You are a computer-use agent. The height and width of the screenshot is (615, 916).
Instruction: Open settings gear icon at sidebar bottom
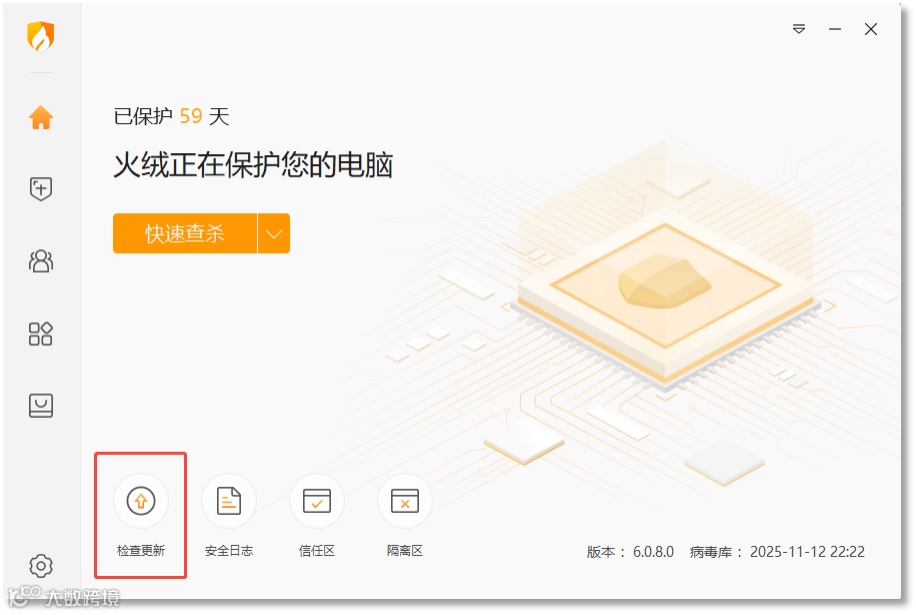pos(41,565)
